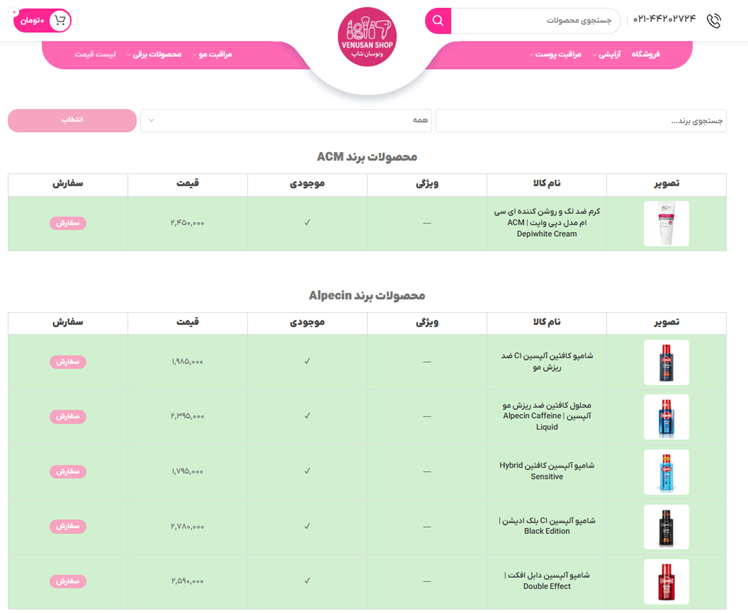The image size is (748, 613).
Task: Open Alpecin Caffeine Liquid product image
Action: pos(666,417)
